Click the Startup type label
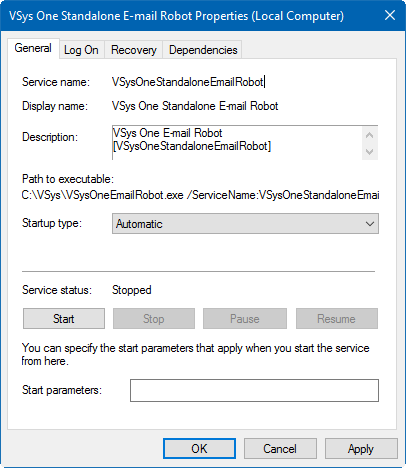 pos(52,223)
